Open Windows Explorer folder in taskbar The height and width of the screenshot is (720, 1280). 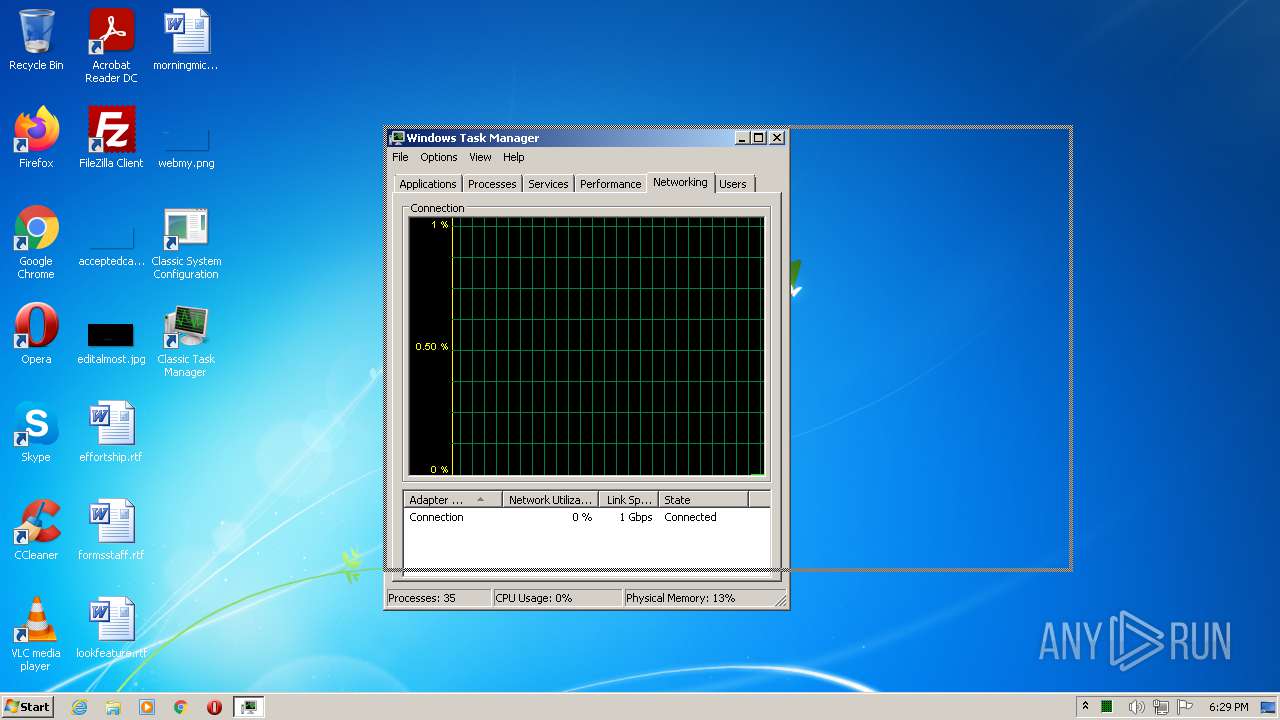(x=113, y=707)
